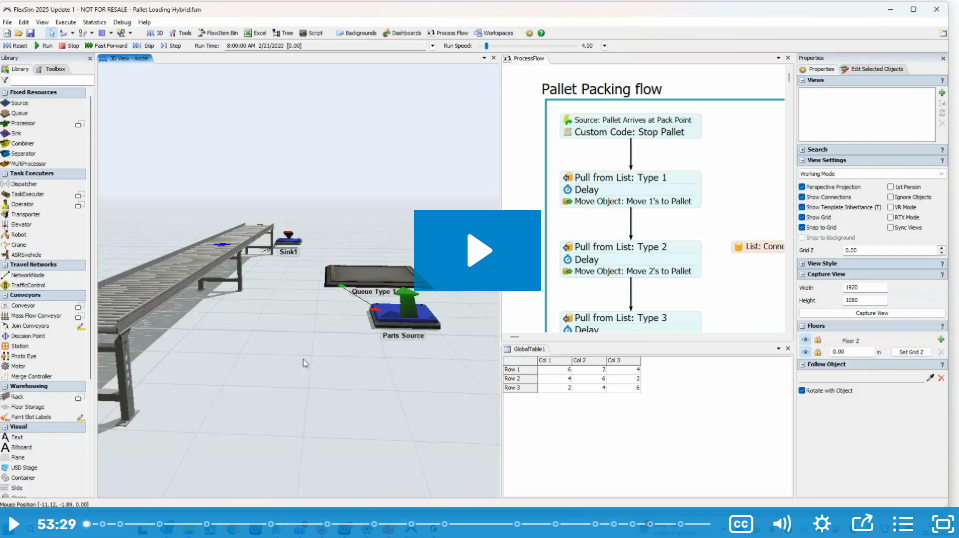Open the Statistics menu
Viewport: 959px width, 538px height.
click(94, 21)
